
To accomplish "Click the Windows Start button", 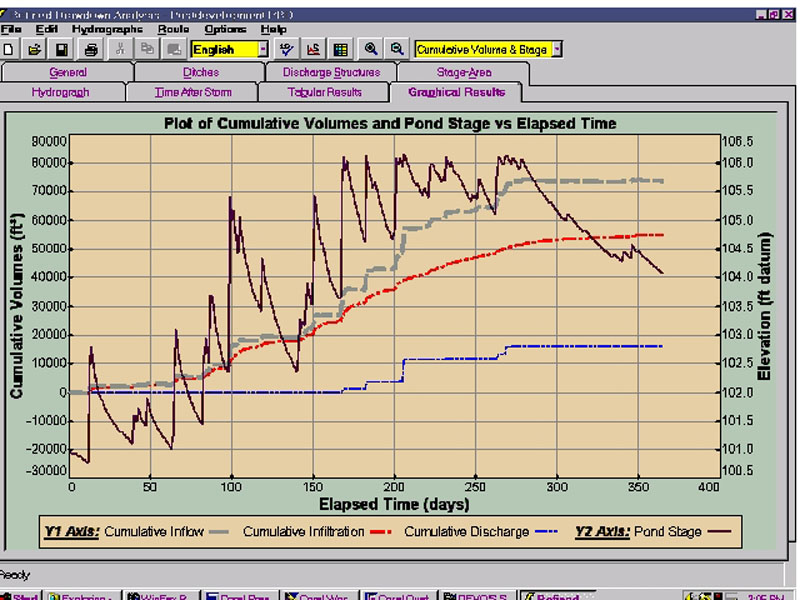I will (x=22, y=596).
